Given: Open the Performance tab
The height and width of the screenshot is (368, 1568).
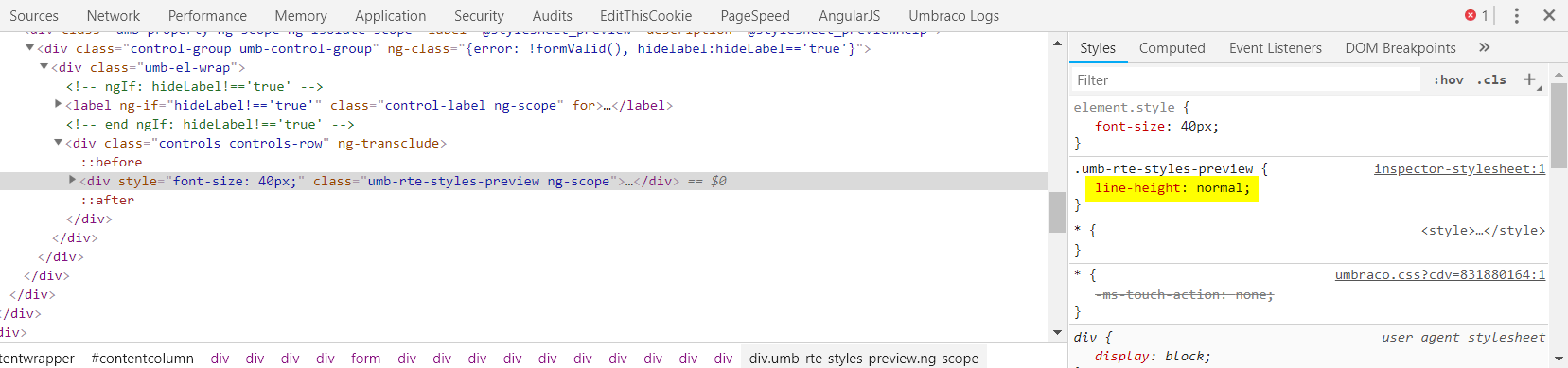Looking at the screenshot, I should (207, 16).
